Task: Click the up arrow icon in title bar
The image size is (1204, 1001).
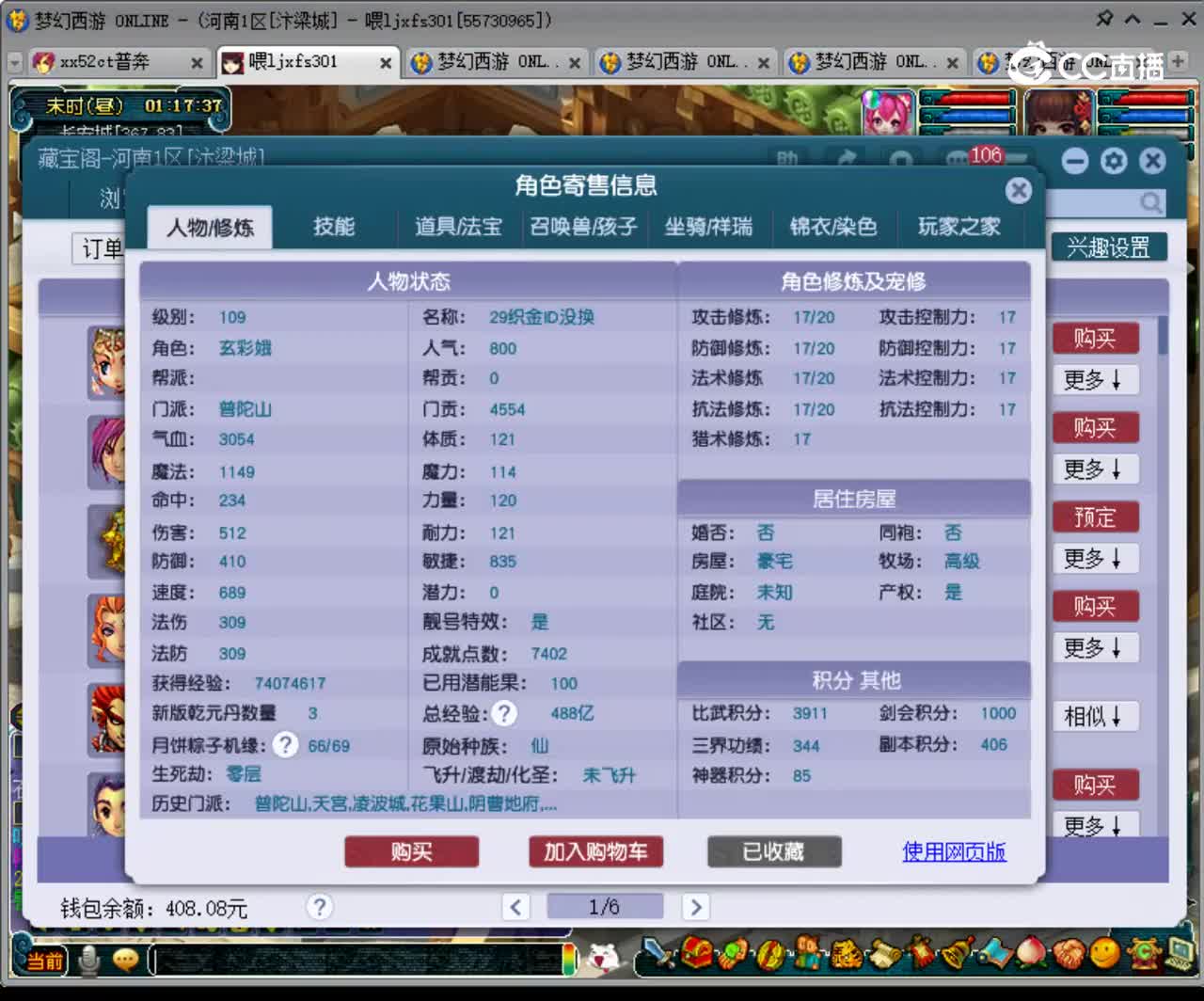Action: (x=1133, y=19)
